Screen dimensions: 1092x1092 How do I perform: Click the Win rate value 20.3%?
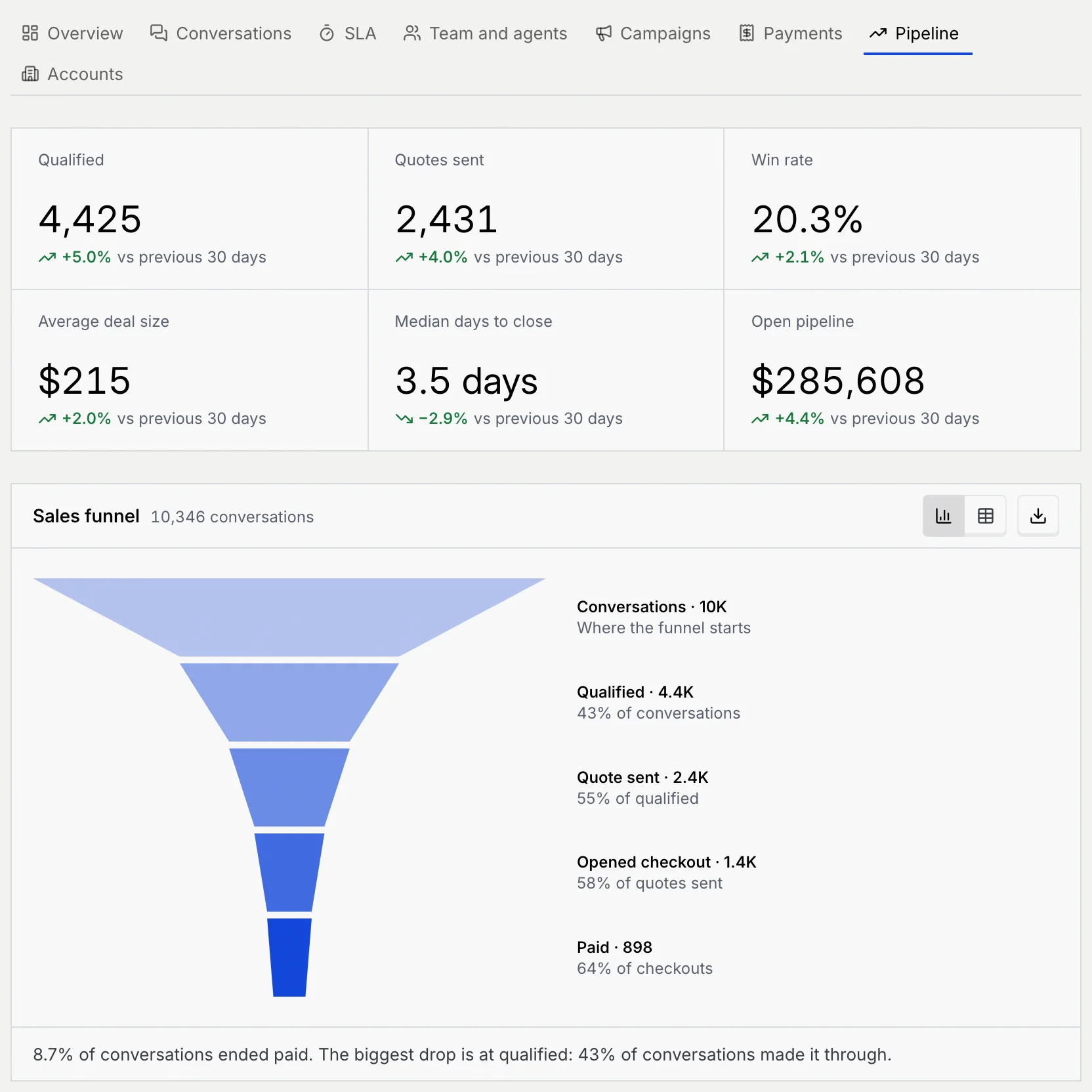click(x=807, y=219)
